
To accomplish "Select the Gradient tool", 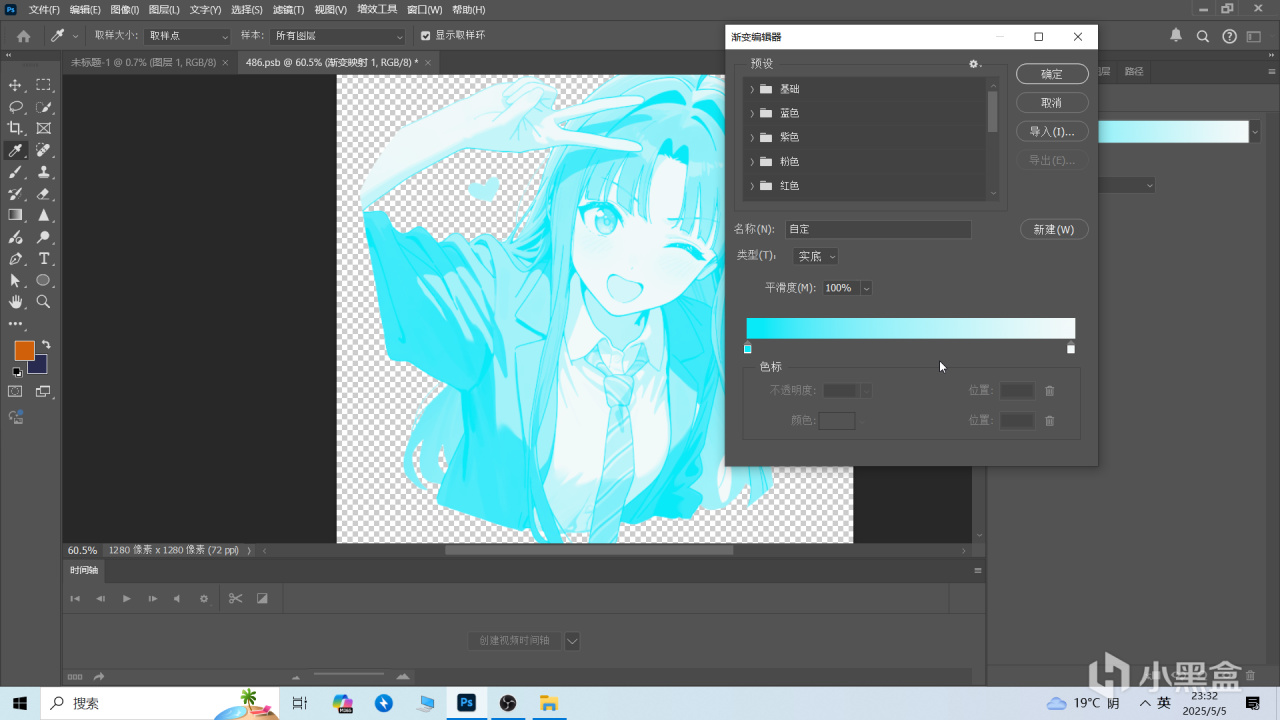I will coord(15,215).
